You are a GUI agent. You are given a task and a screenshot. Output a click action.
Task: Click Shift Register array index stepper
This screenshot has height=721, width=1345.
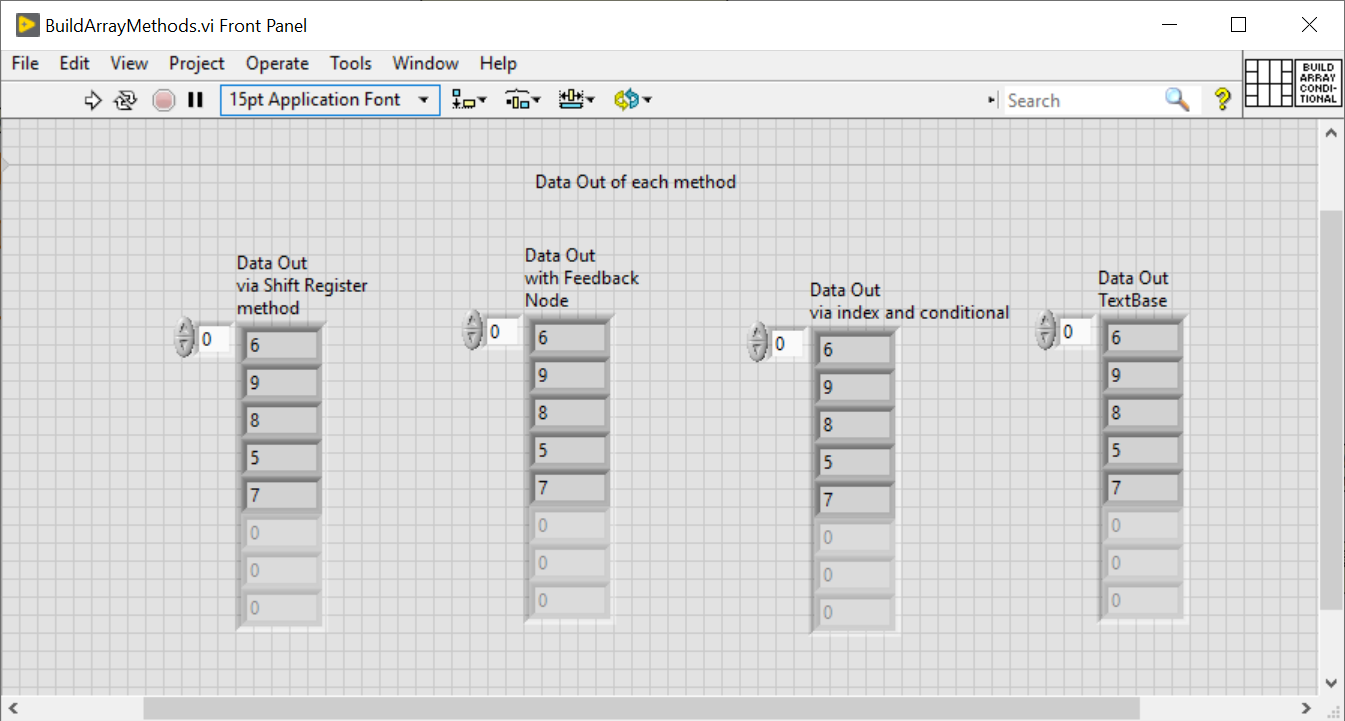184,338
